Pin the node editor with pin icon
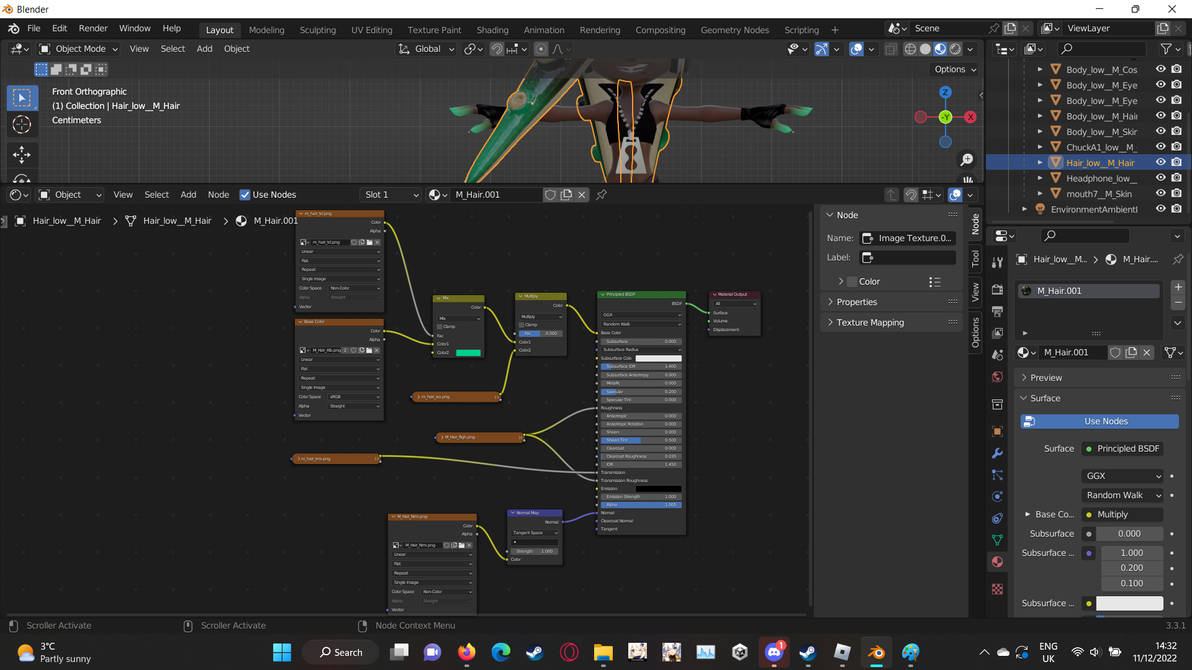The width and height of the screenshot is (1192, 670). point(601,195)
